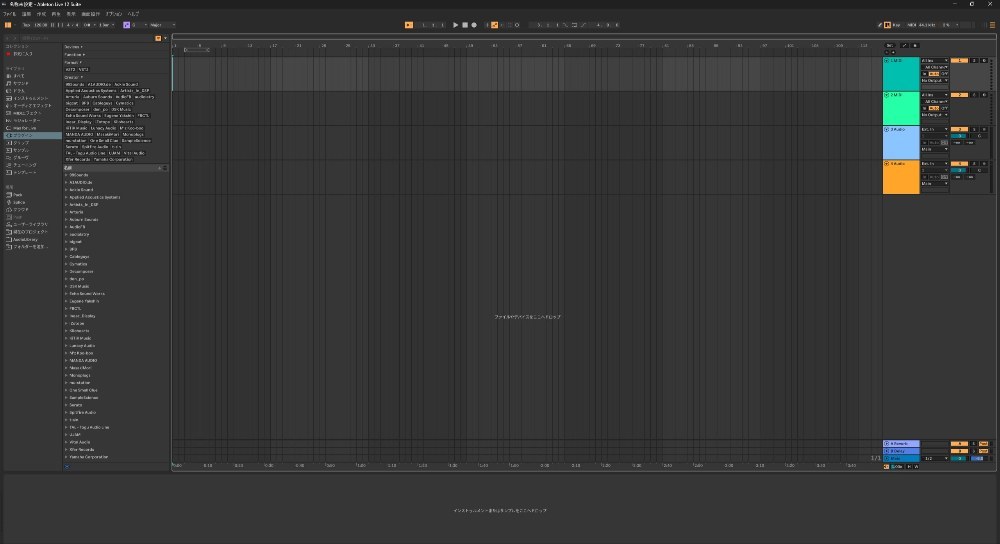This screenshot has width=1000, height=544.
Task: Select the 4 Audio orange track header
Action: coord(901,177)
